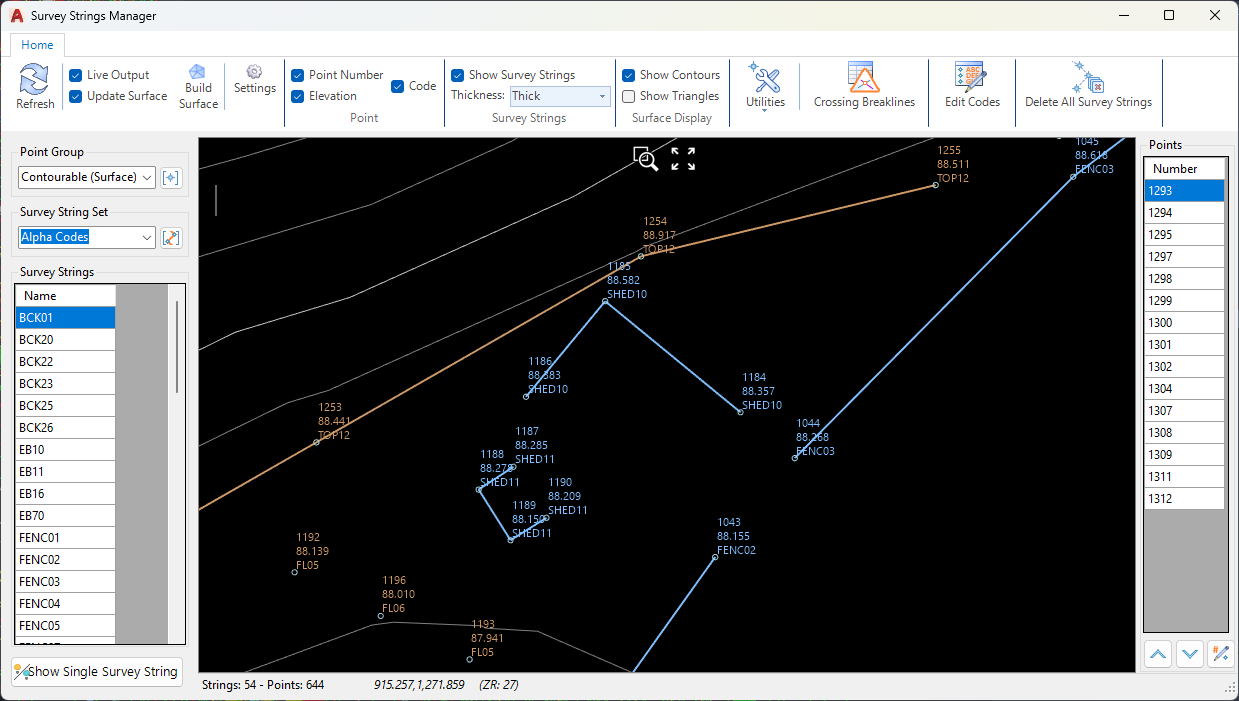Select survey string FENC03 in list
Viewport: 1239px width, 701px height.
pos(65,582)
